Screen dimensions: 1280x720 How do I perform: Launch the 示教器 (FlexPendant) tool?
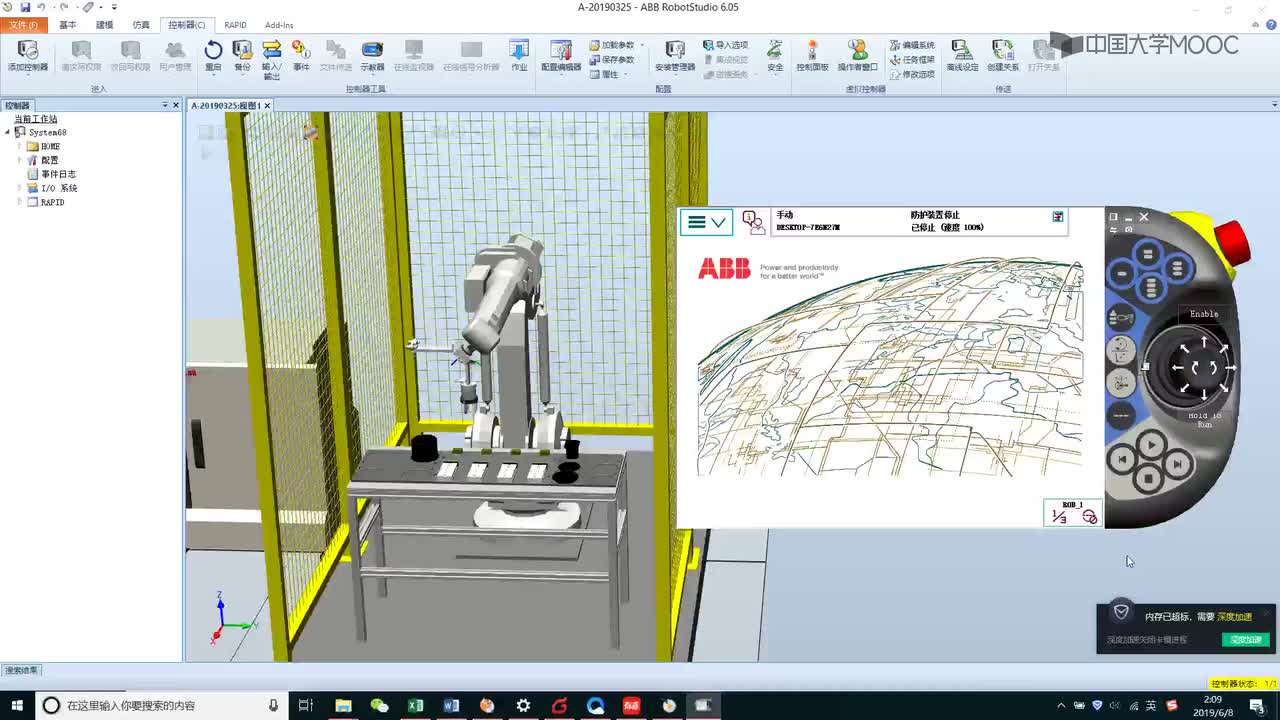pyautogui.click(x=372, y=56)
